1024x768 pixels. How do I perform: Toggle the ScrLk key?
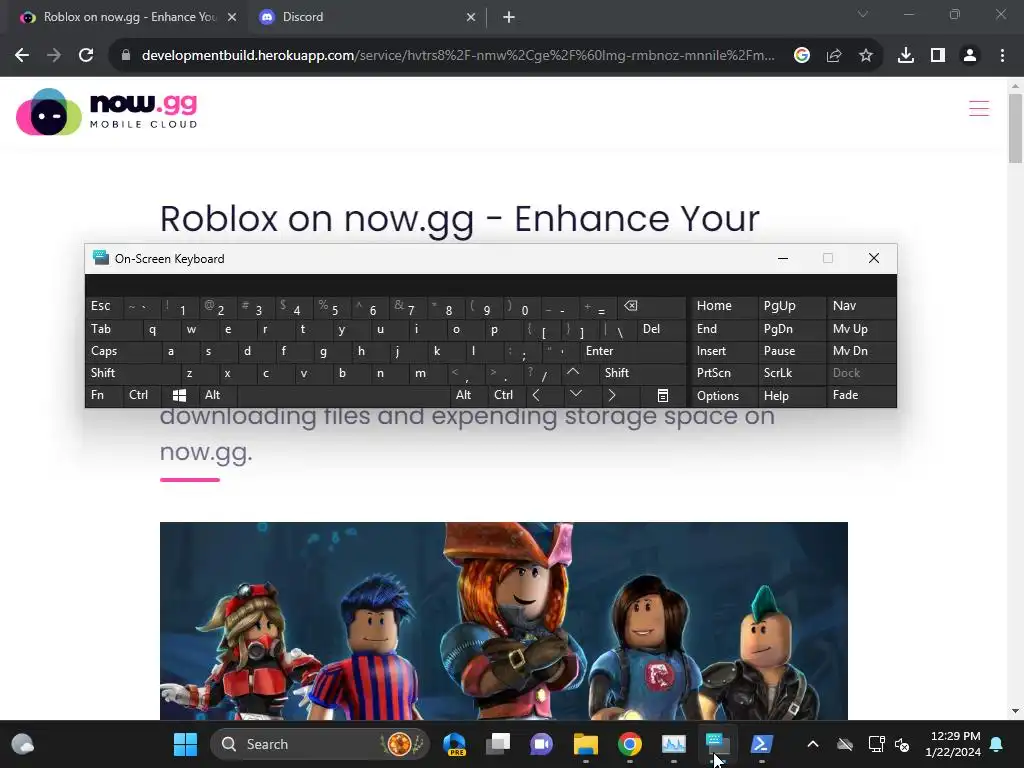tap(791, 373)
